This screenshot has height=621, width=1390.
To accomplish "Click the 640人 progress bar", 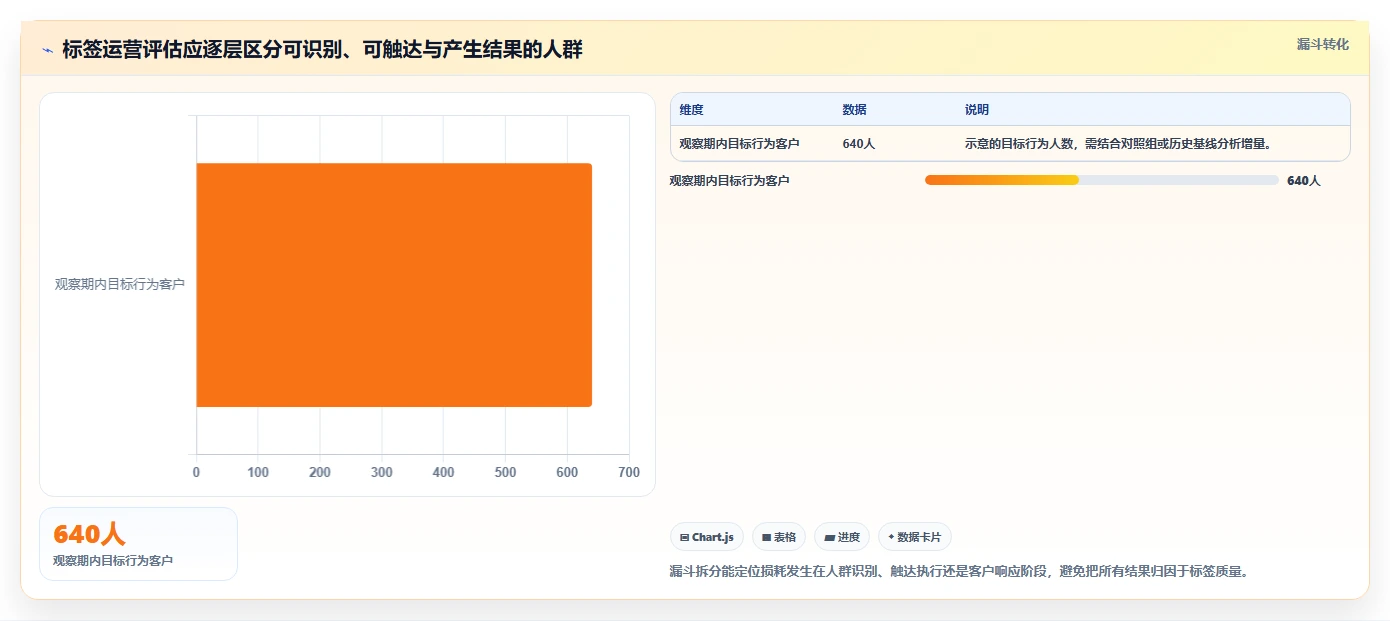I will [1102, 180].
